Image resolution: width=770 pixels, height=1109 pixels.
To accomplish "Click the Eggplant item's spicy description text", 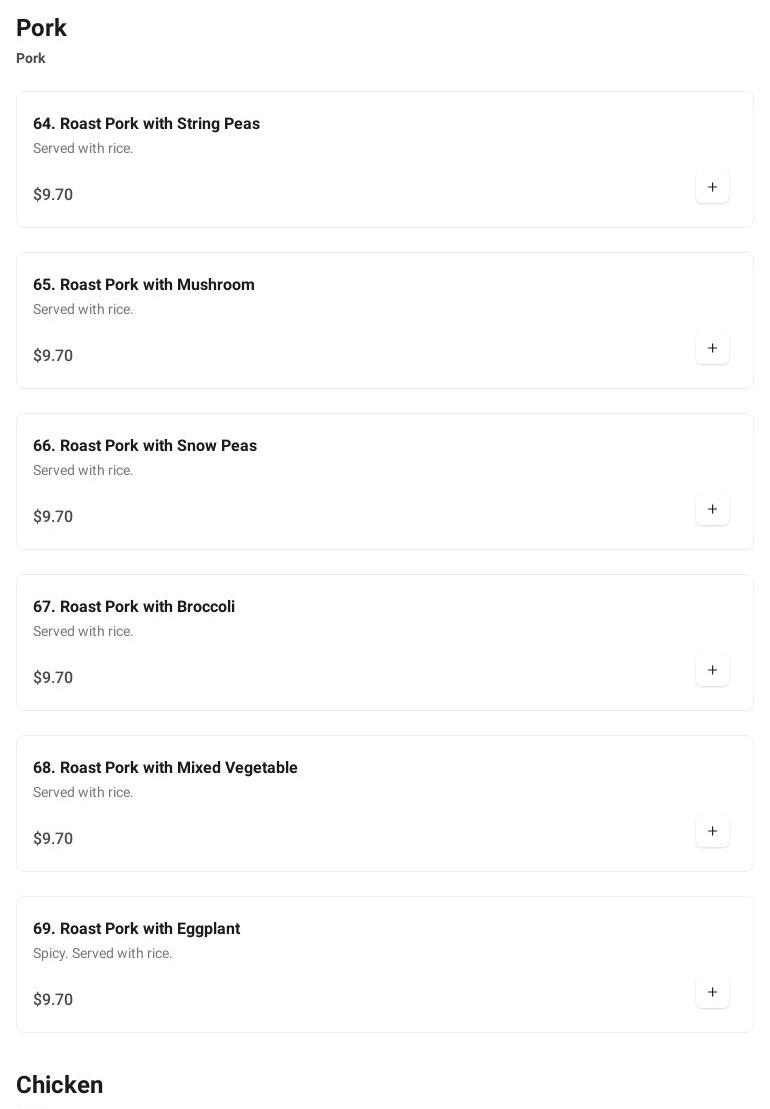I will click(102, 954).
